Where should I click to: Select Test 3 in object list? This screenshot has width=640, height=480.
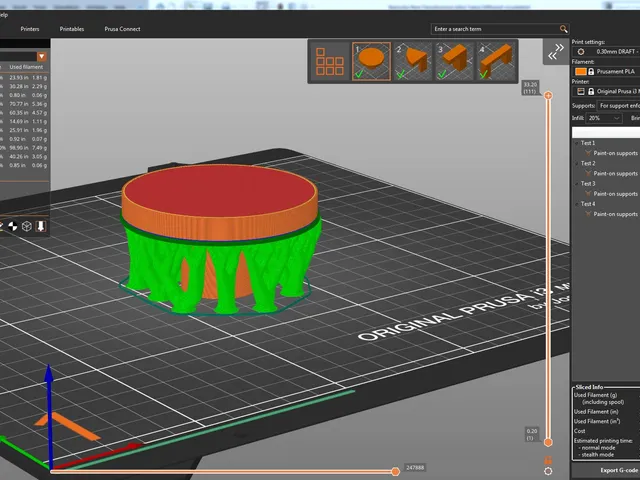click(x=588, y=184)
